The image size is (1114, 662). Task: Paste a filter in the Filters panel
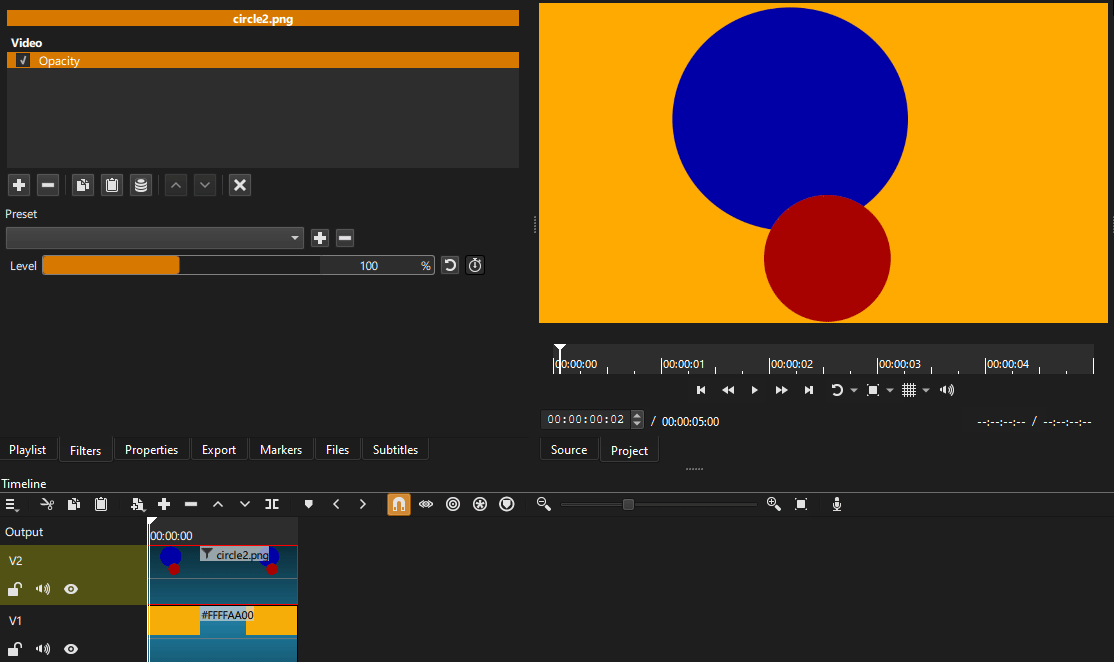point(111,185)
